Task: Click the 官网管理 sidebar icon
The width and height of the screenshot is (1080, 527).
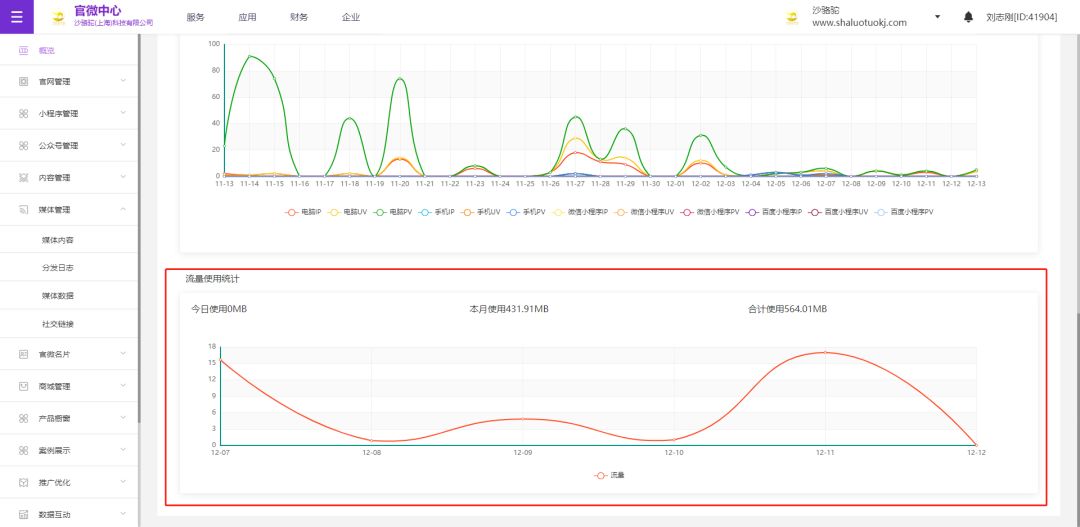Action: click(x=24, y=81)
